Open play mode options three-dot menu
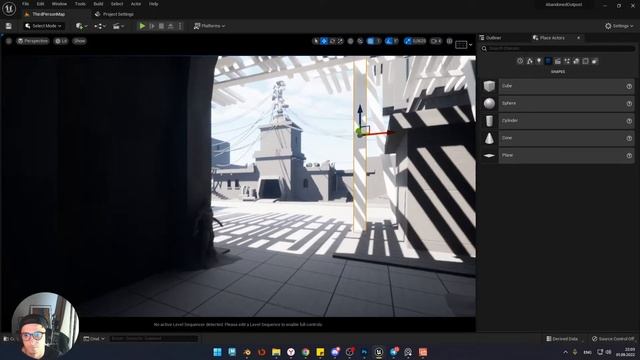This screenshot has height=360, width=640. [x=180, y=26]
